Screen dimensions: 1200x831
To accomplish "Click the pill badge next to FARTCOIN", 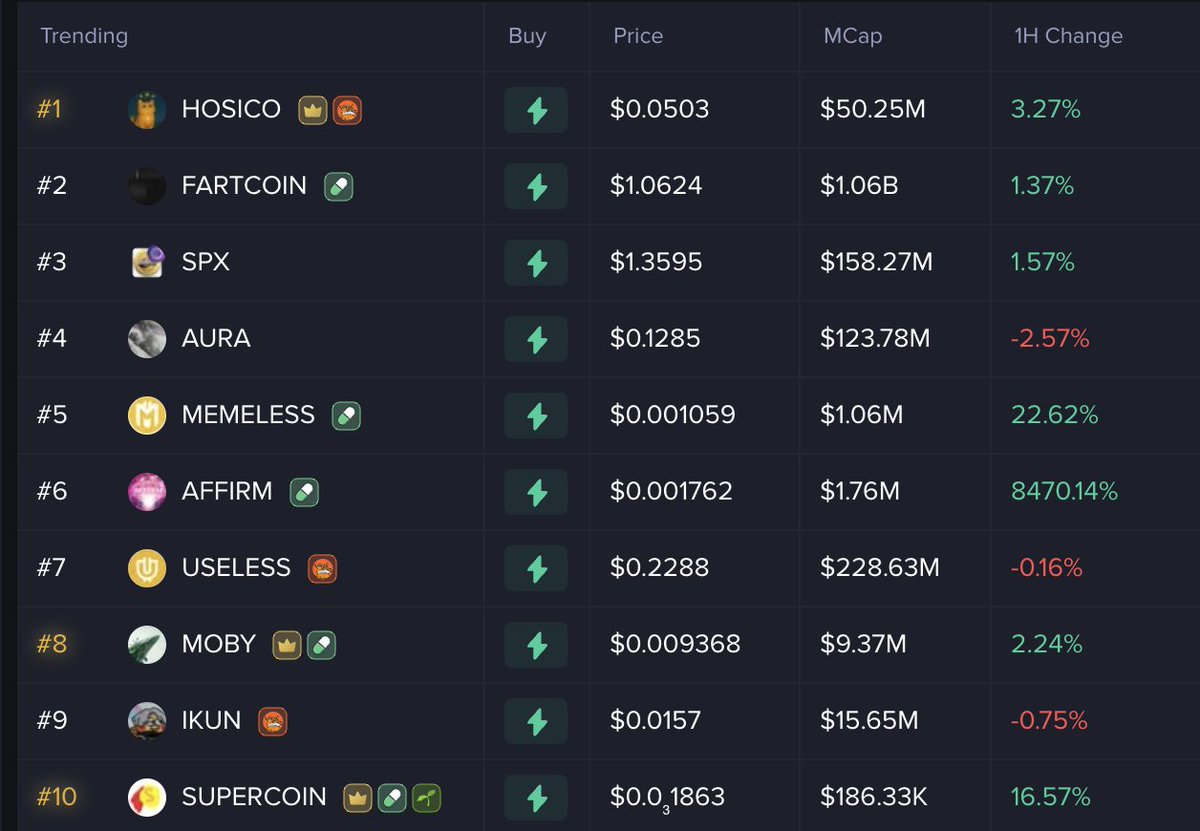I will [x=339, y=187].
